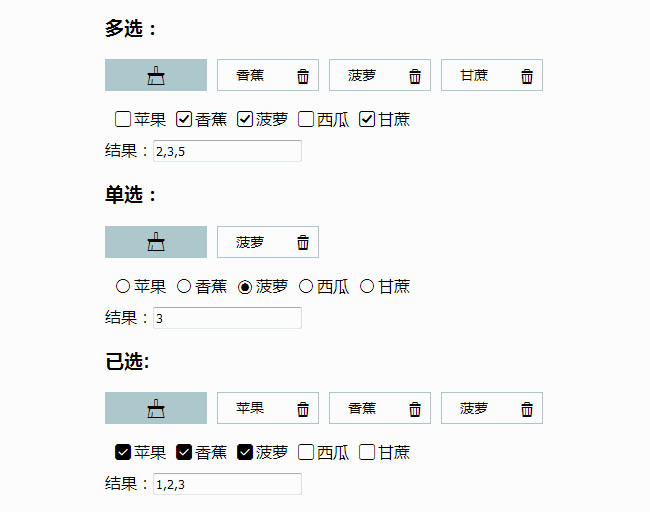The image size is (650, 512).
Task: Delete 菠萝 tag in 已选 section via trash icon
Action: [527, 408]
